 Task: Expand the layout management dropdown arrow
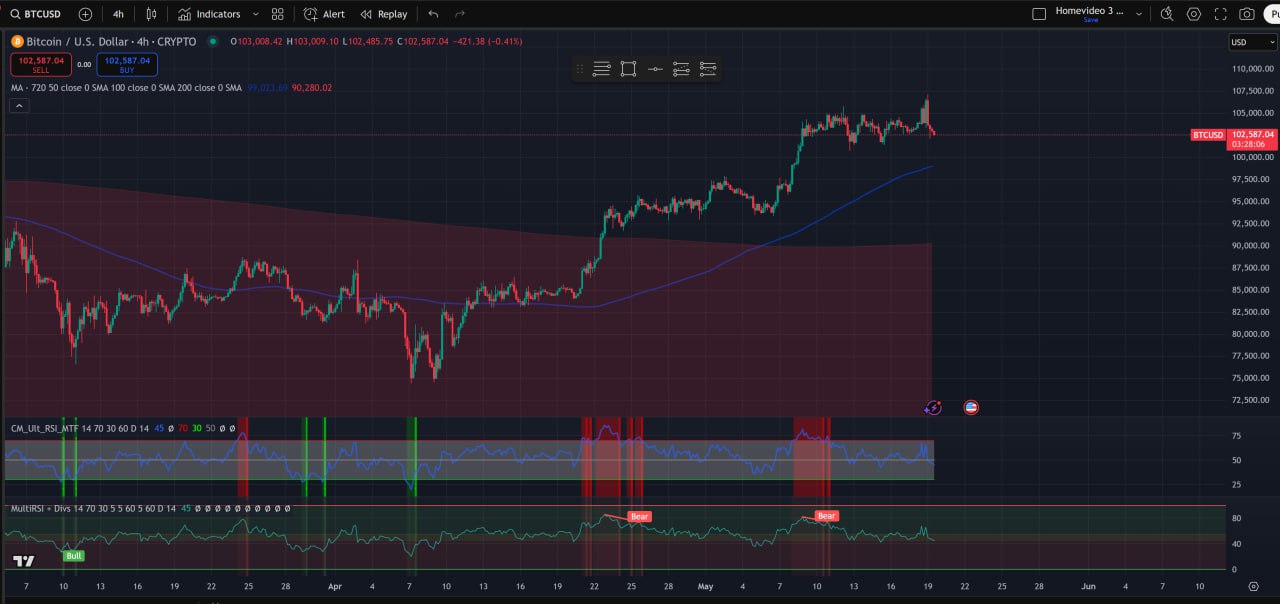(x=1139, y=14)
